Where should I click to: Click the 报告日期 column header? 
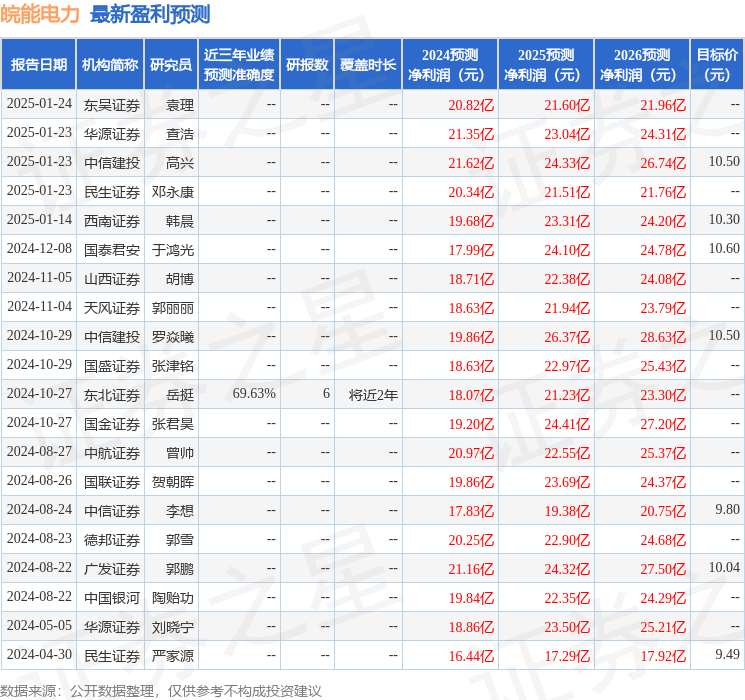tap(38, 65)
